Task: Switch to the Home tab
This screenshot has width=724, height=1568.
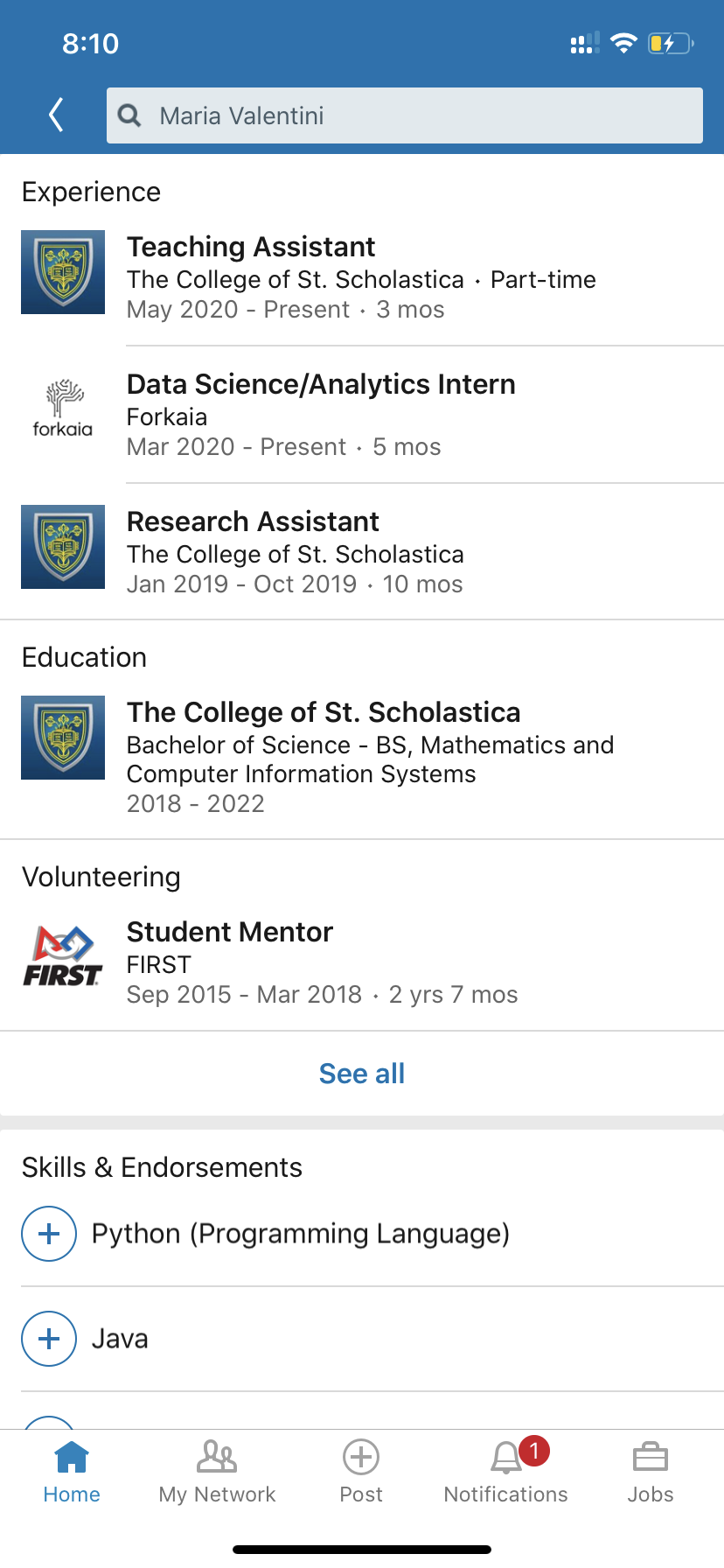Action: 72,1472
